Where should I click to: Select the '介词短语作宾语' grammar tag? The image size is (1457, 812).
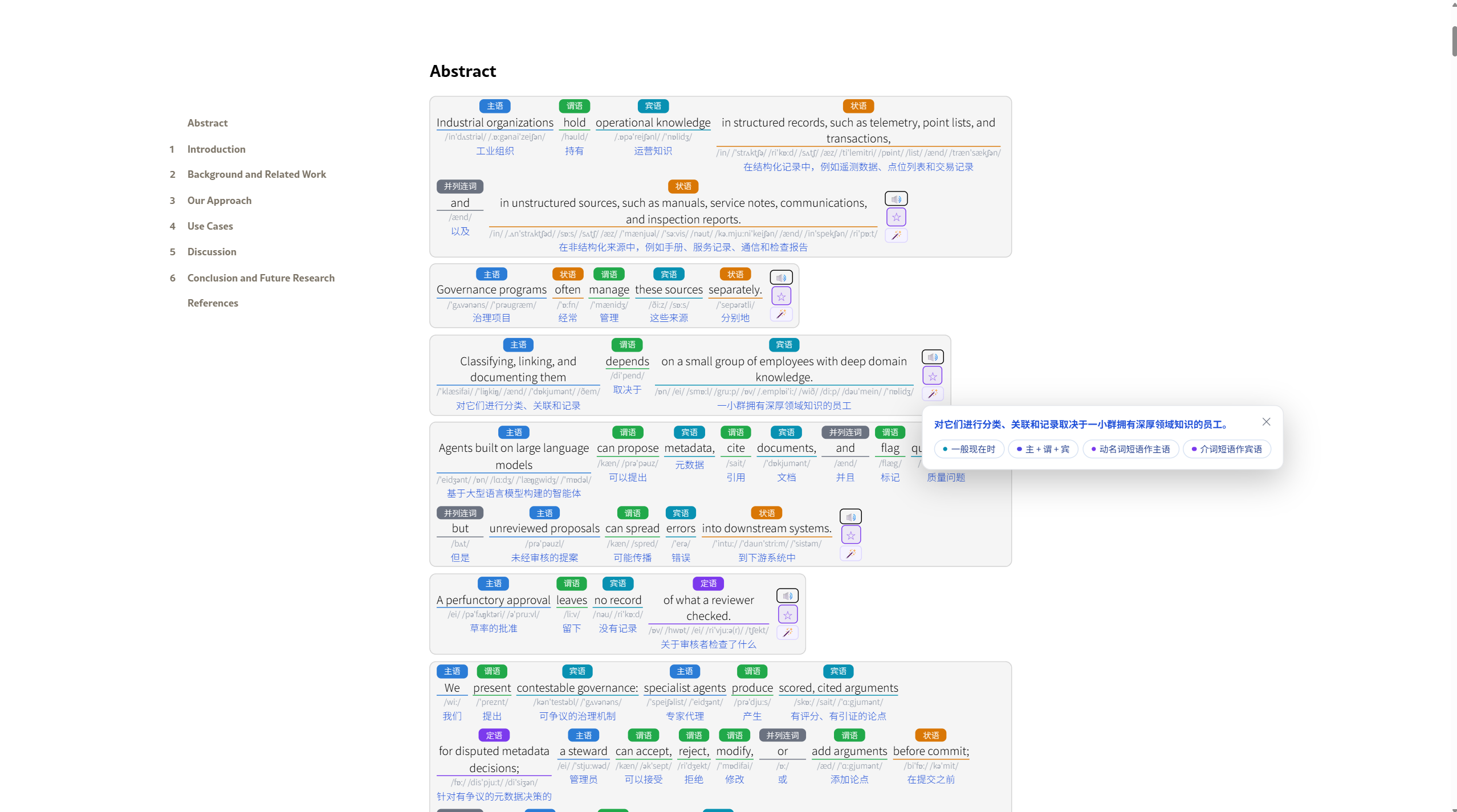(1227, 449)
